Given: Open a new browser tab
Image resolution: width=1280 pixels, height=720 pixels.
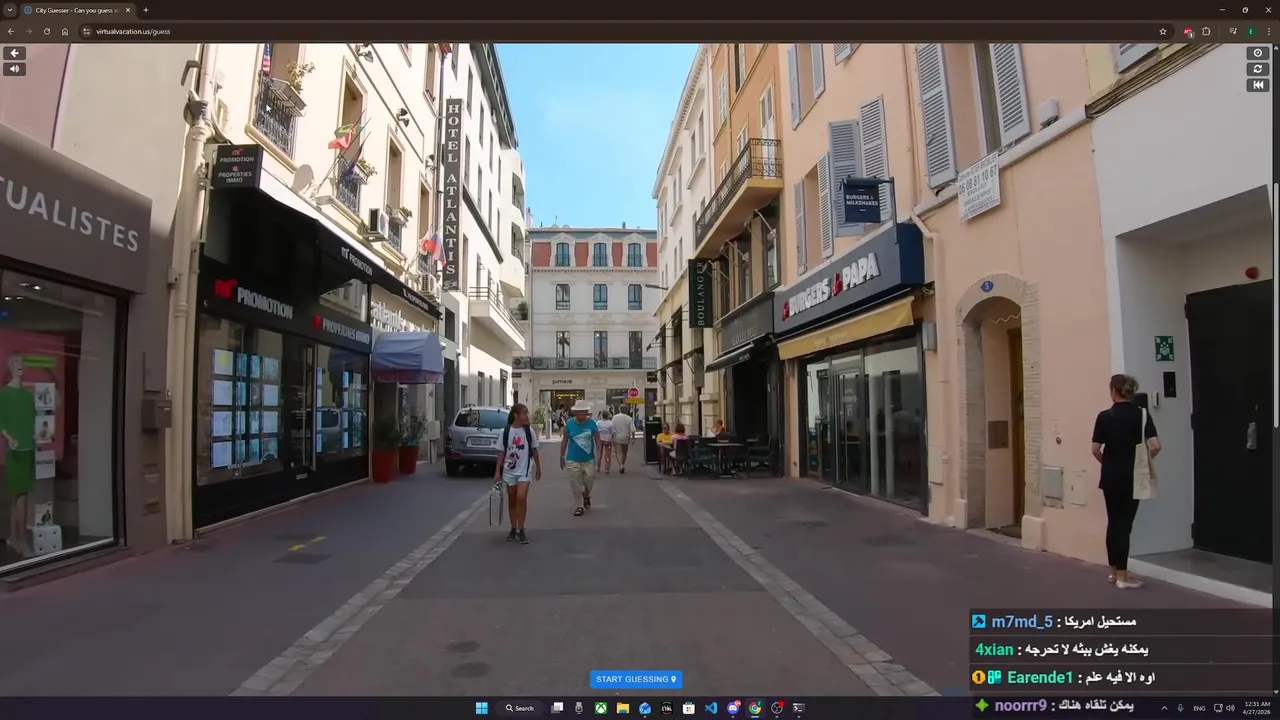Looking at the screenshot, I should [146, 10].
